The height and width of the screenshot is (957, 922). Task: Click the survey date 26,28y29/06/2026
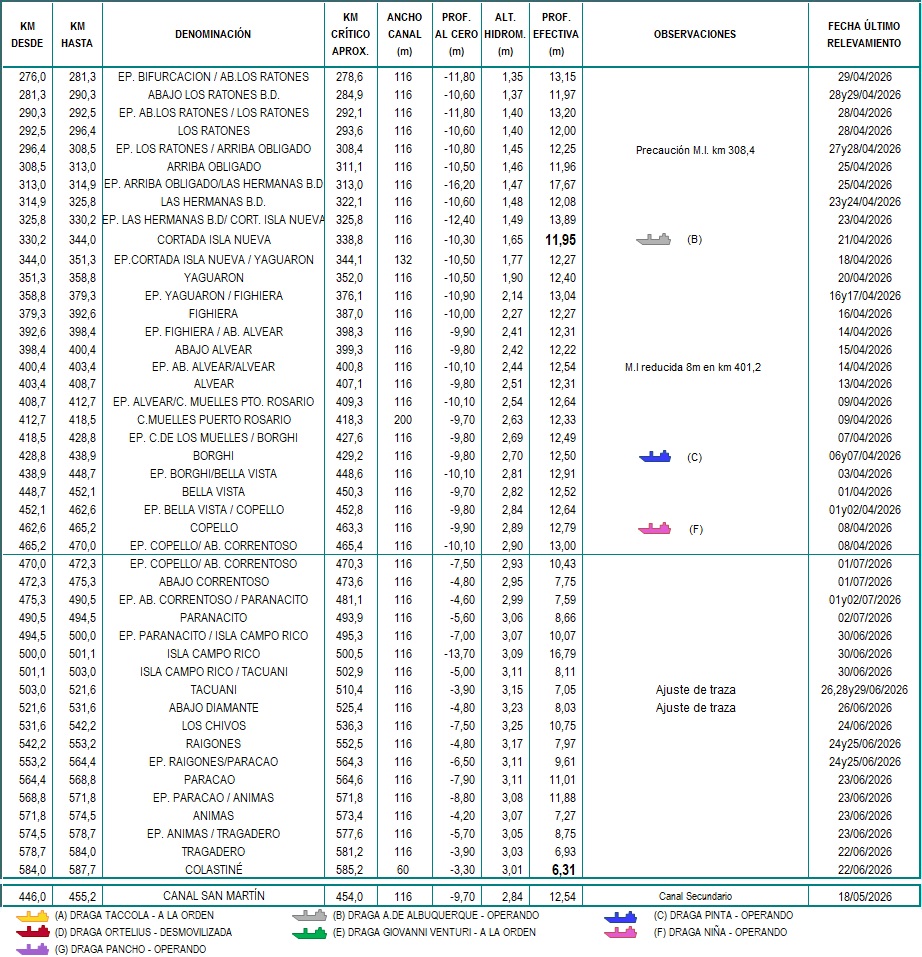coord(864,690)
